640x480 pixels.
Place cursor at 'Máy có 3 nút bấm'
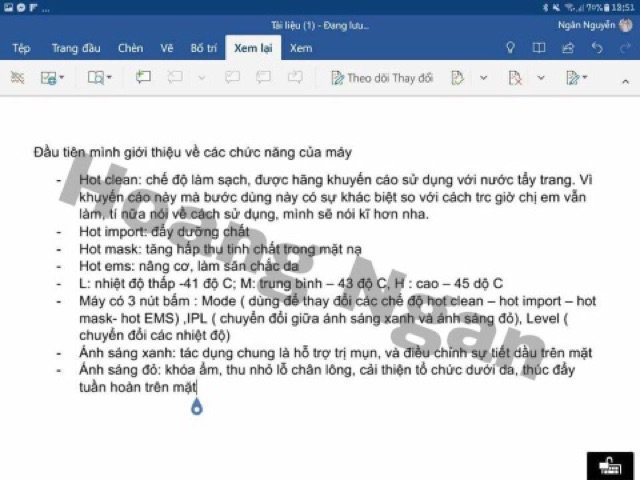click(134, 301)
